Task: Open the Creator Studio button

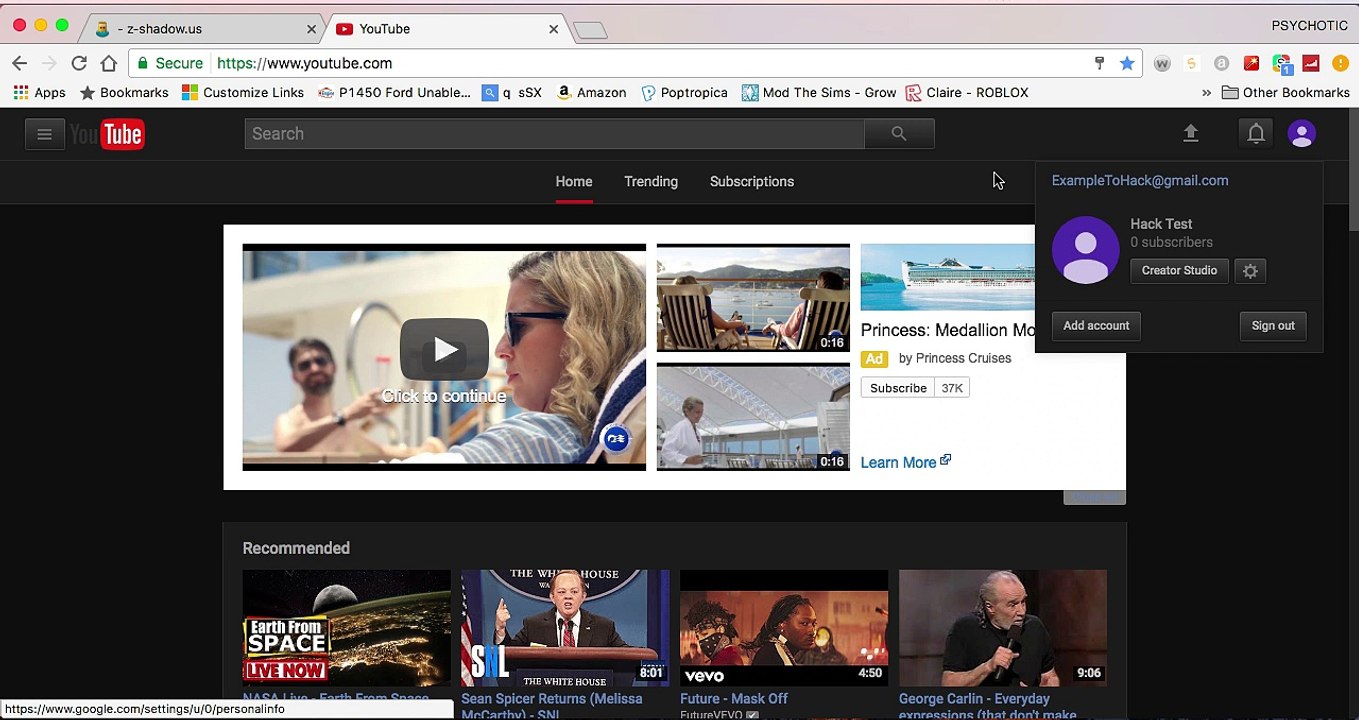Action: pos(1179,271)
